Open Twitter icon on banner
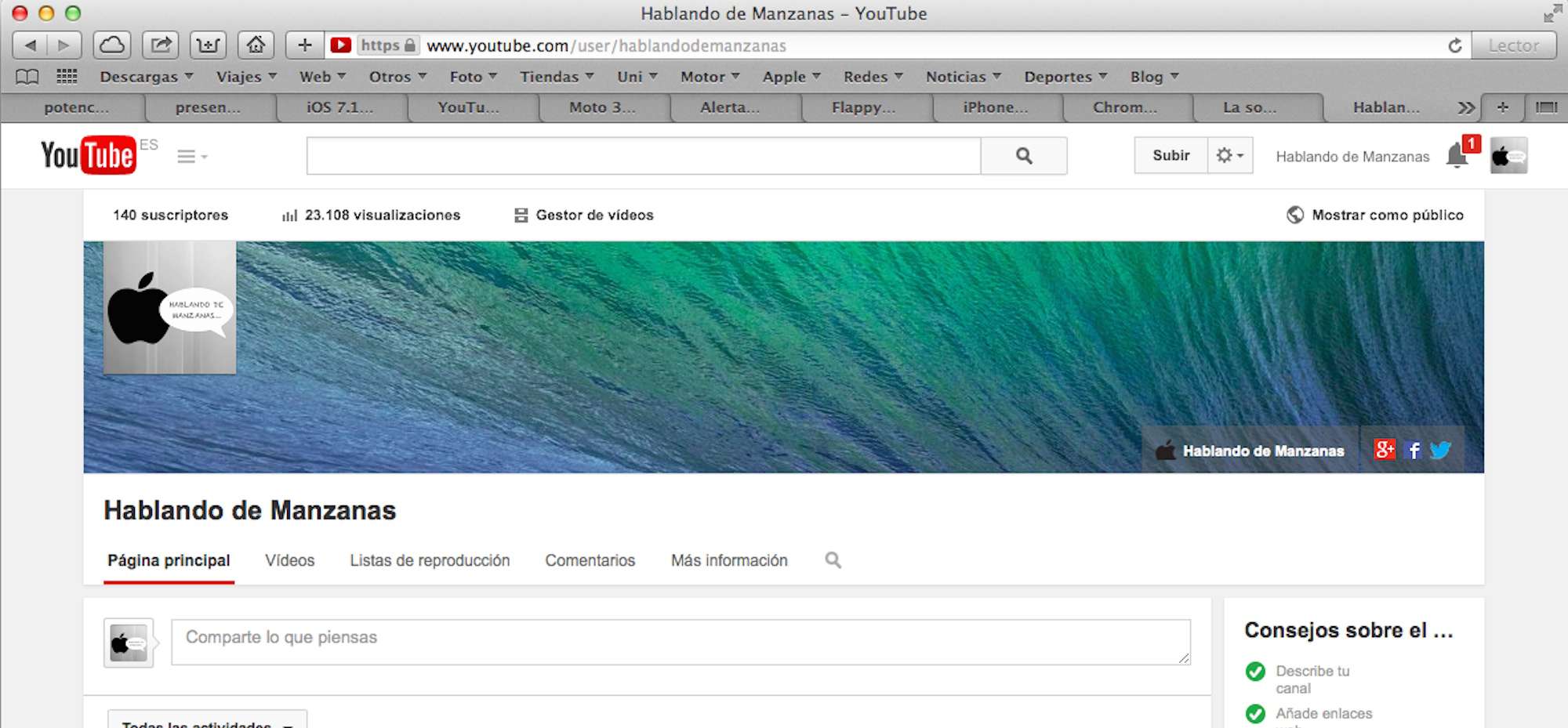Viewport: 1568px width, 728px height. 1440,450
